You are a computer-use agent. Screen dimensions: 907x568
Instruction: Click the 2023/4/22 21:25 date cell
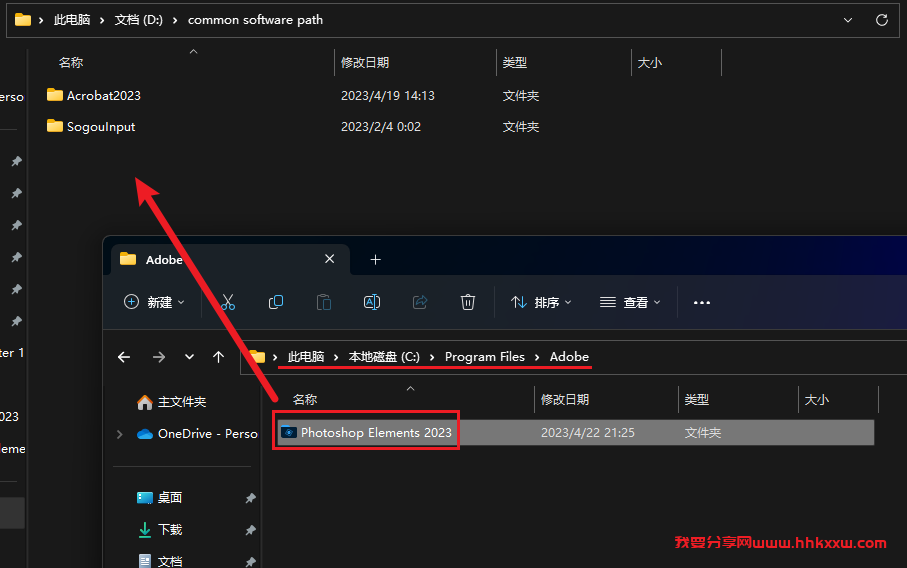tap(588, 433)
